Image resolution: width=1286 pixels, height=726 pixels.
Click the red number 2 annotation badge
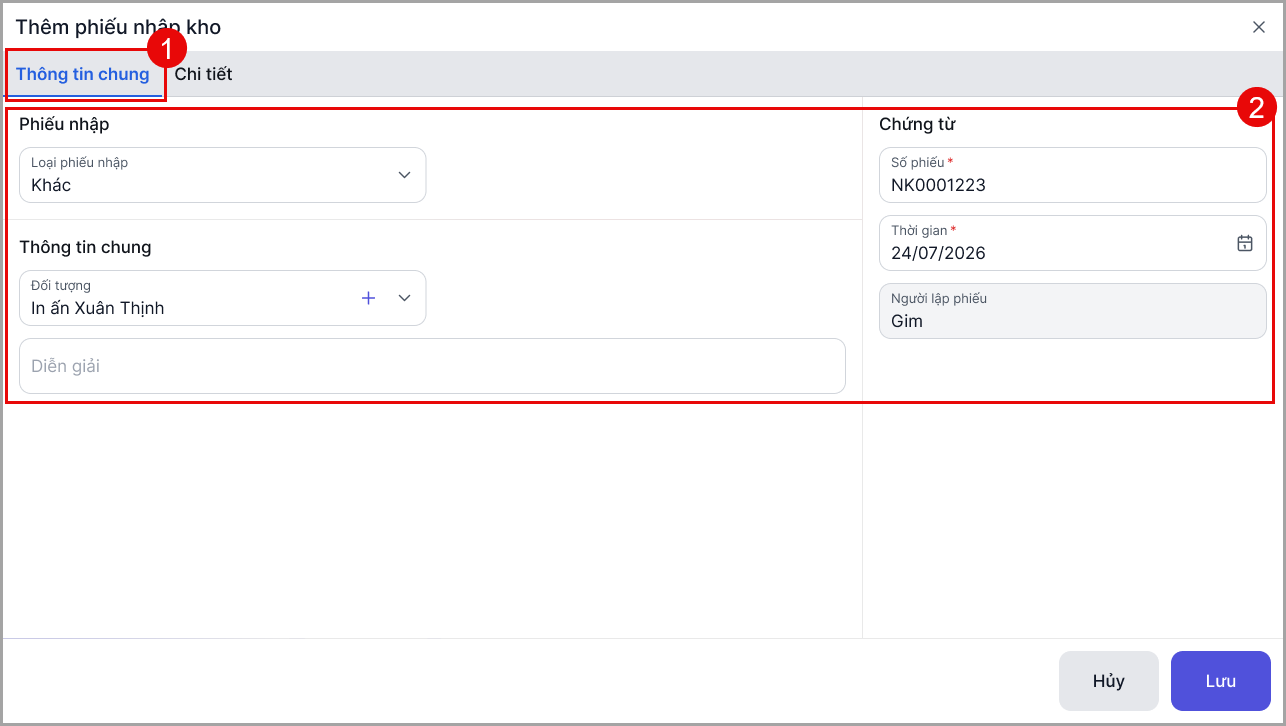click(x=1257, y=108)
